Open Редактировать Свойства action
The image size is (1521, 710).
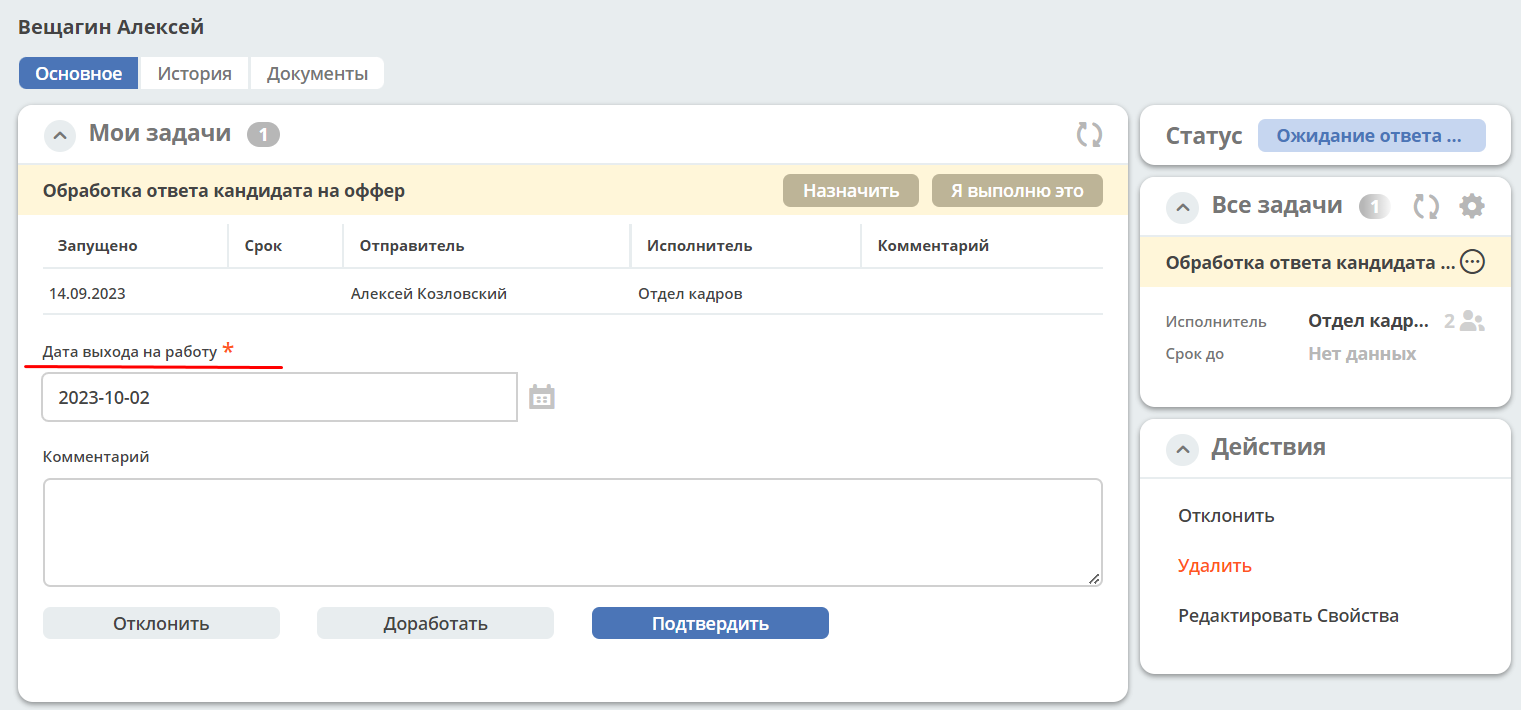click(1288, 616)
